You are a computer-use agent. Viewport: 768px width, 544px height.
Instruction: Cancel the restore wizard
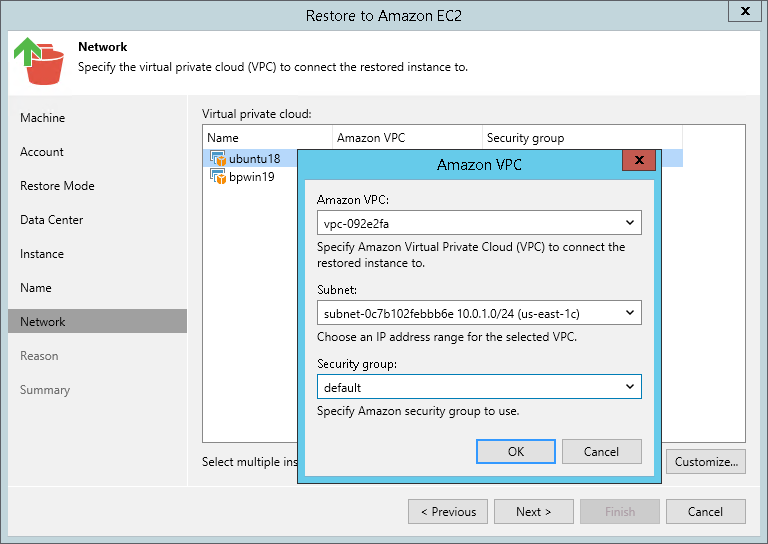pos(706,512)
